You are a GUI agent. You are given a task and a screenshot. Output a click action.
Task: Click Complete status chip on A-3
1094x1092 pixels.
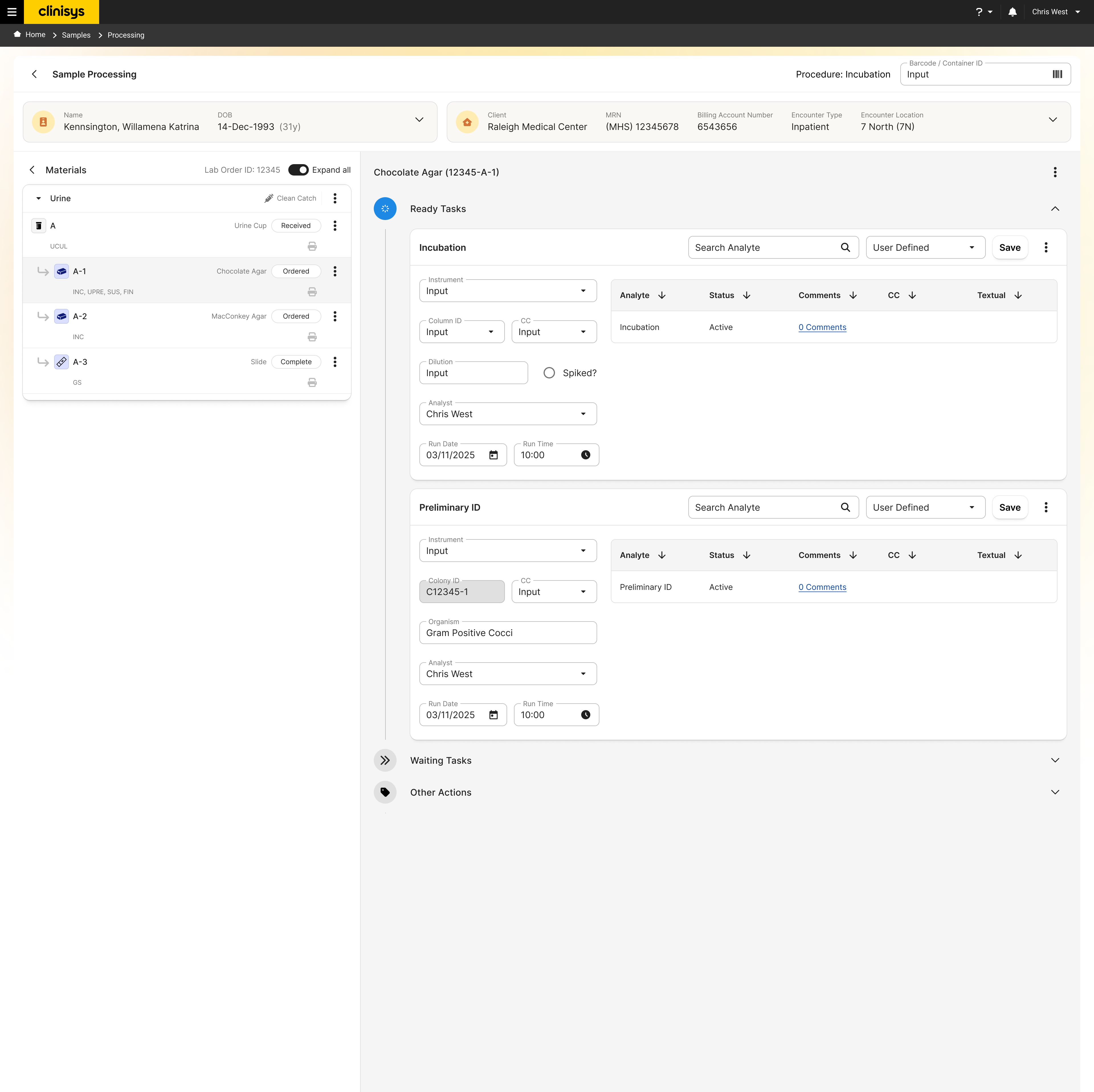click(296, 362)
